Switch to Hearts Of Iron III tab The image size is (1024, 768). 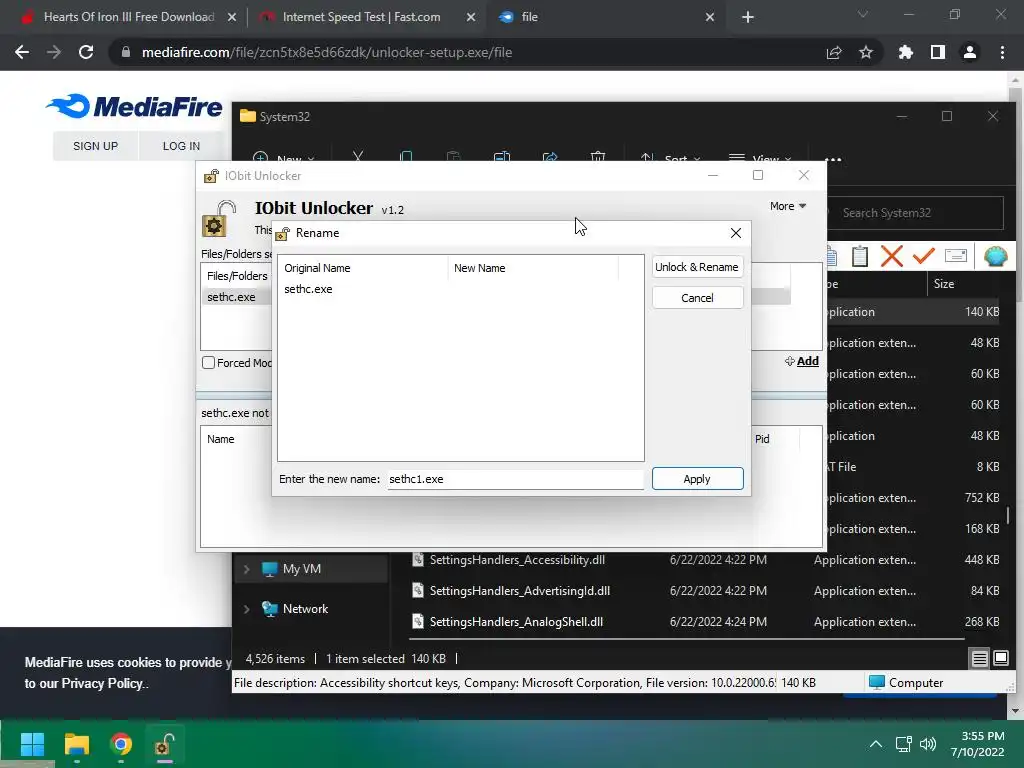tap(129, 17)
